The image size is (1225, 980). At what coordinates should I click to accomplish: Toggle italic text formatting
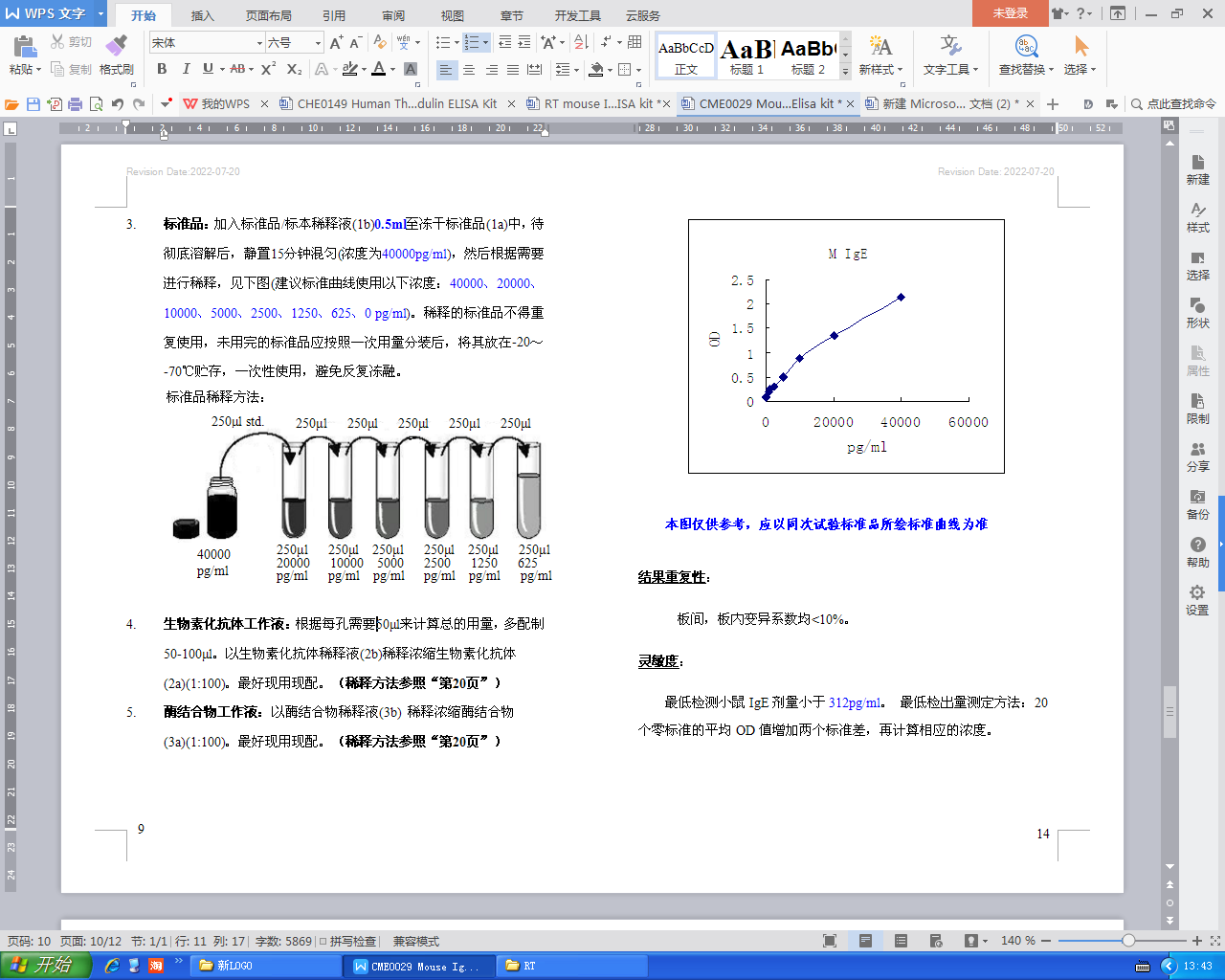pos(186,69)
